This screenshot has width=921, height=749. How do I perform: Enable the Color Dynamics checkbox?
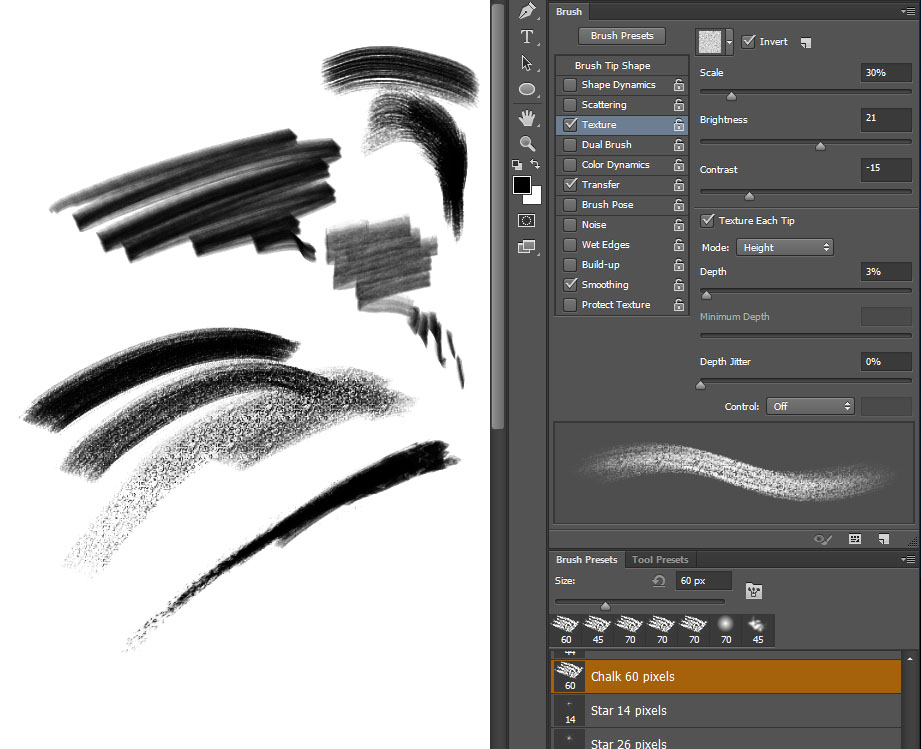point(570,164)
